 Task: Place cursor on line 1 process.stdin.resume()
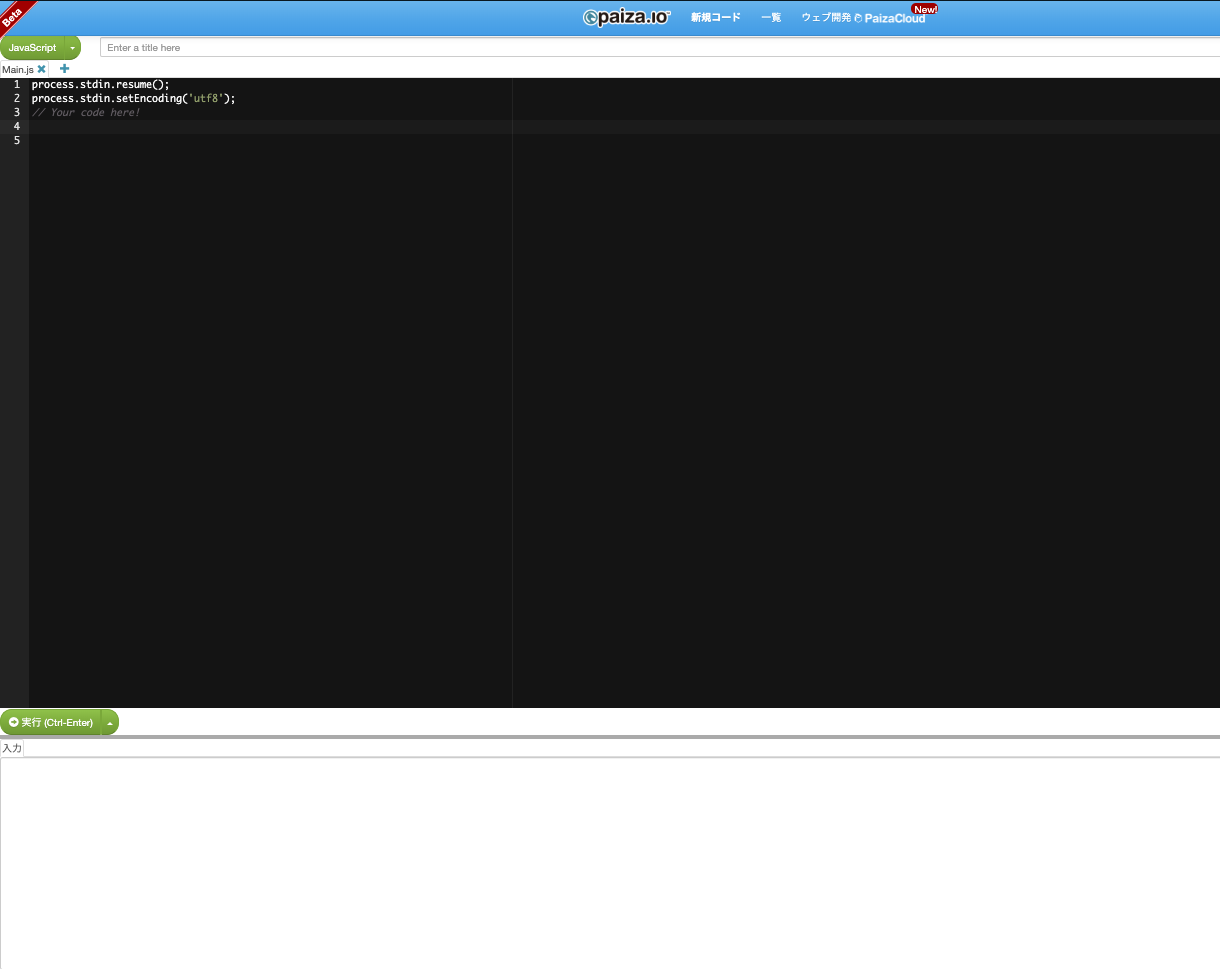(x=100, y=84)
